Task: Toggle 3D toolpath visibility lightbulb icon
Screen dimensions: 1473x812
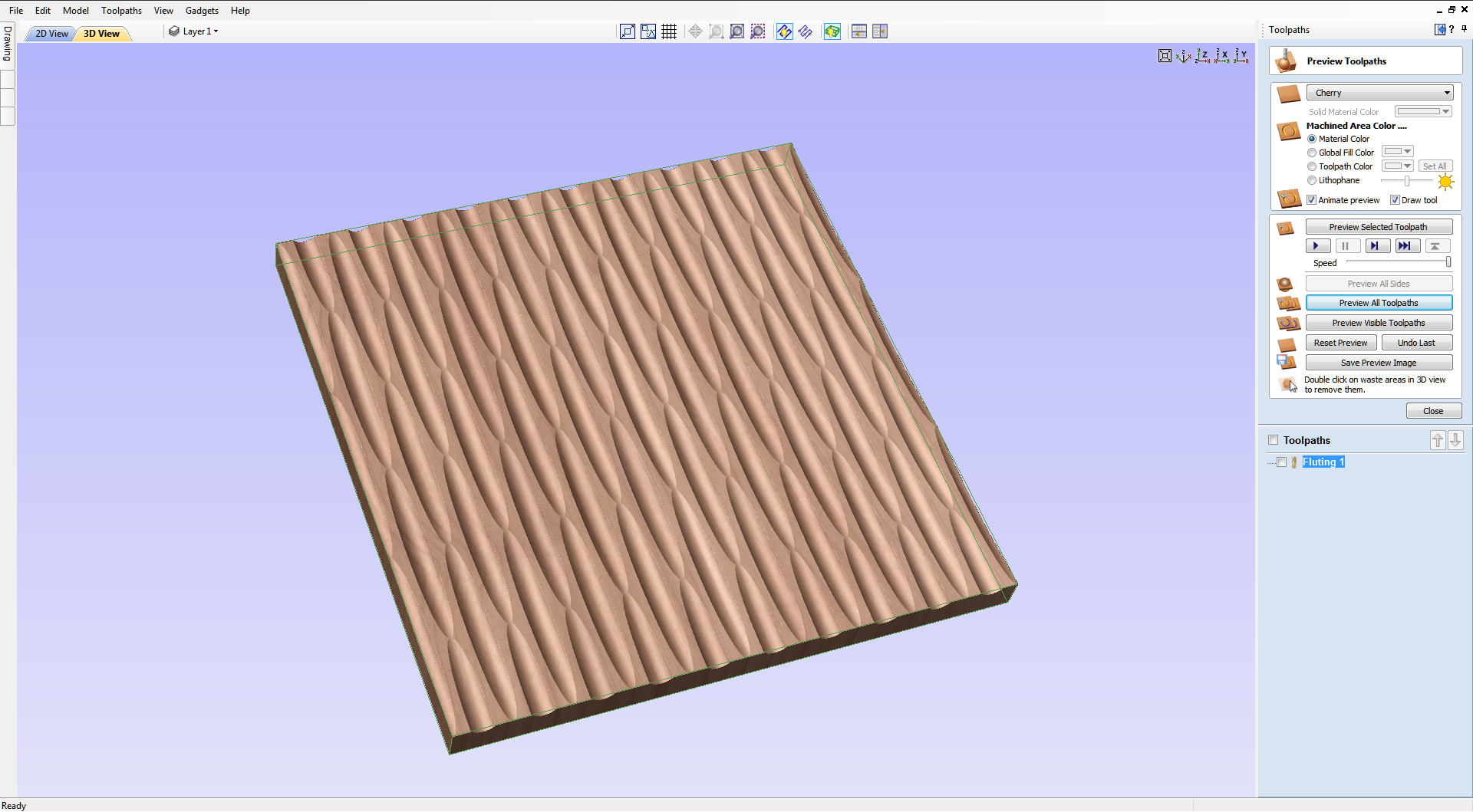Action: pos(832,31)
